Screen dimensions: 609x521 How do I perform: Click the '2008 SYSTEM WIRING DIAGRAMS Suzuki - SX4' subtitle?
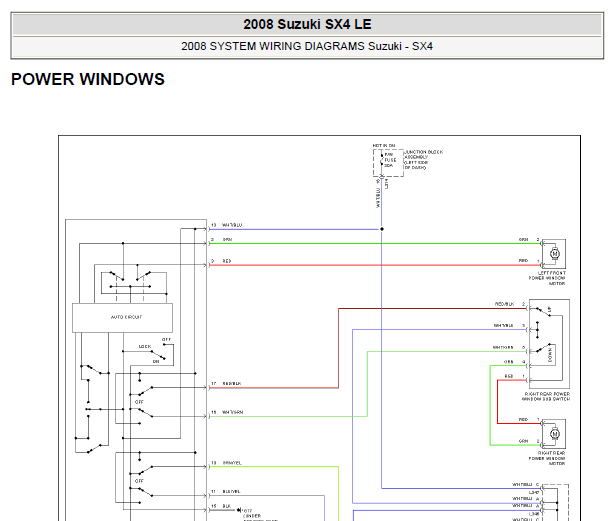tap(307, 46)
